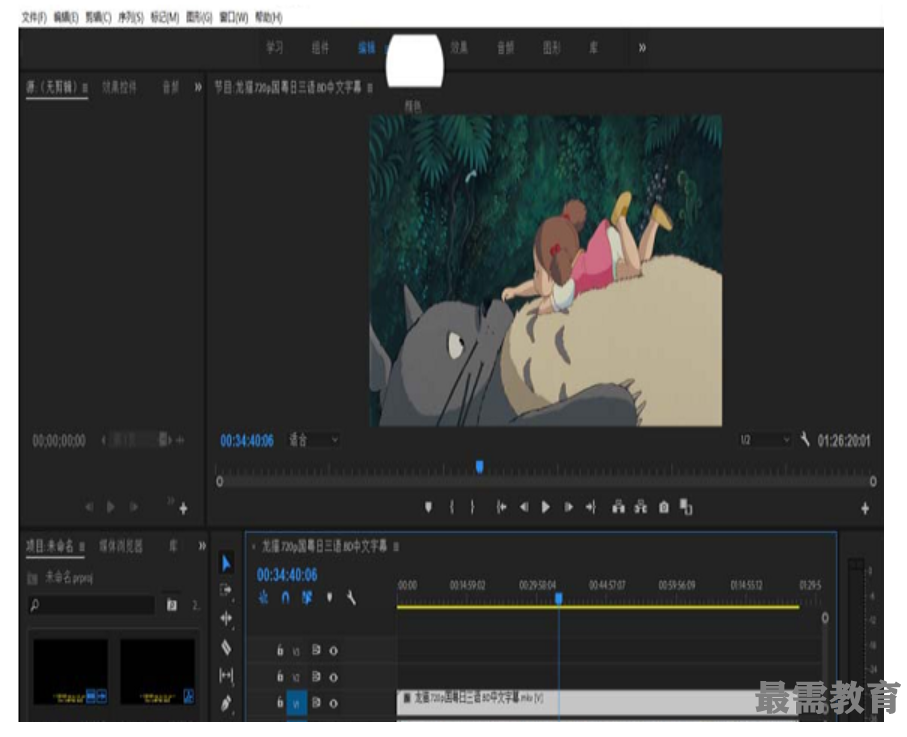Select the Track Select Forward tool
The width and height of the screenshot is (907, 737).
coord(226,590)
